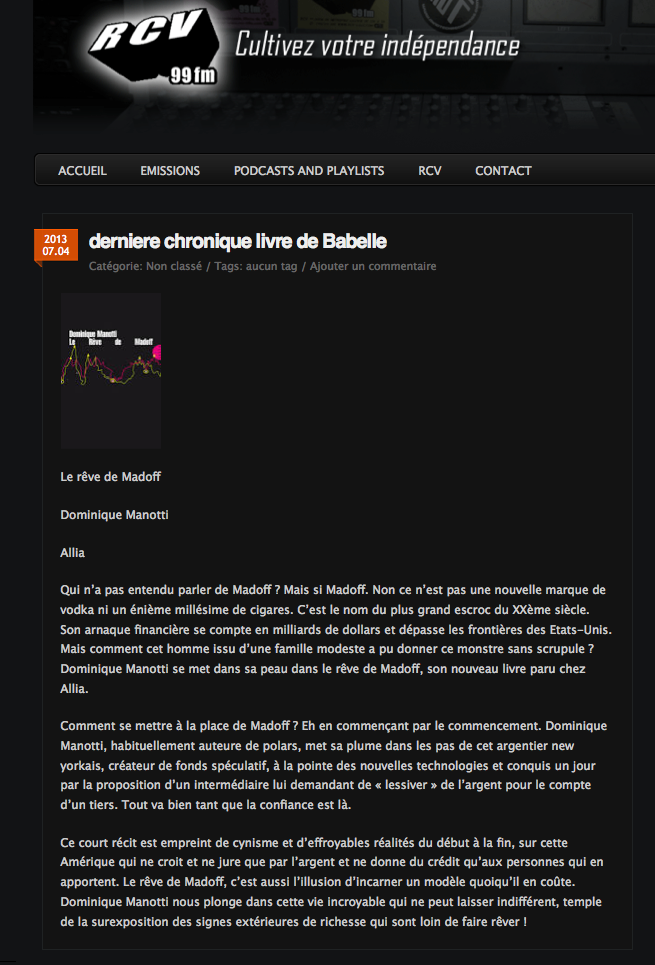Click the orange 2013 07.04 date badge
The image size is (655, 965).
[56, 245]
